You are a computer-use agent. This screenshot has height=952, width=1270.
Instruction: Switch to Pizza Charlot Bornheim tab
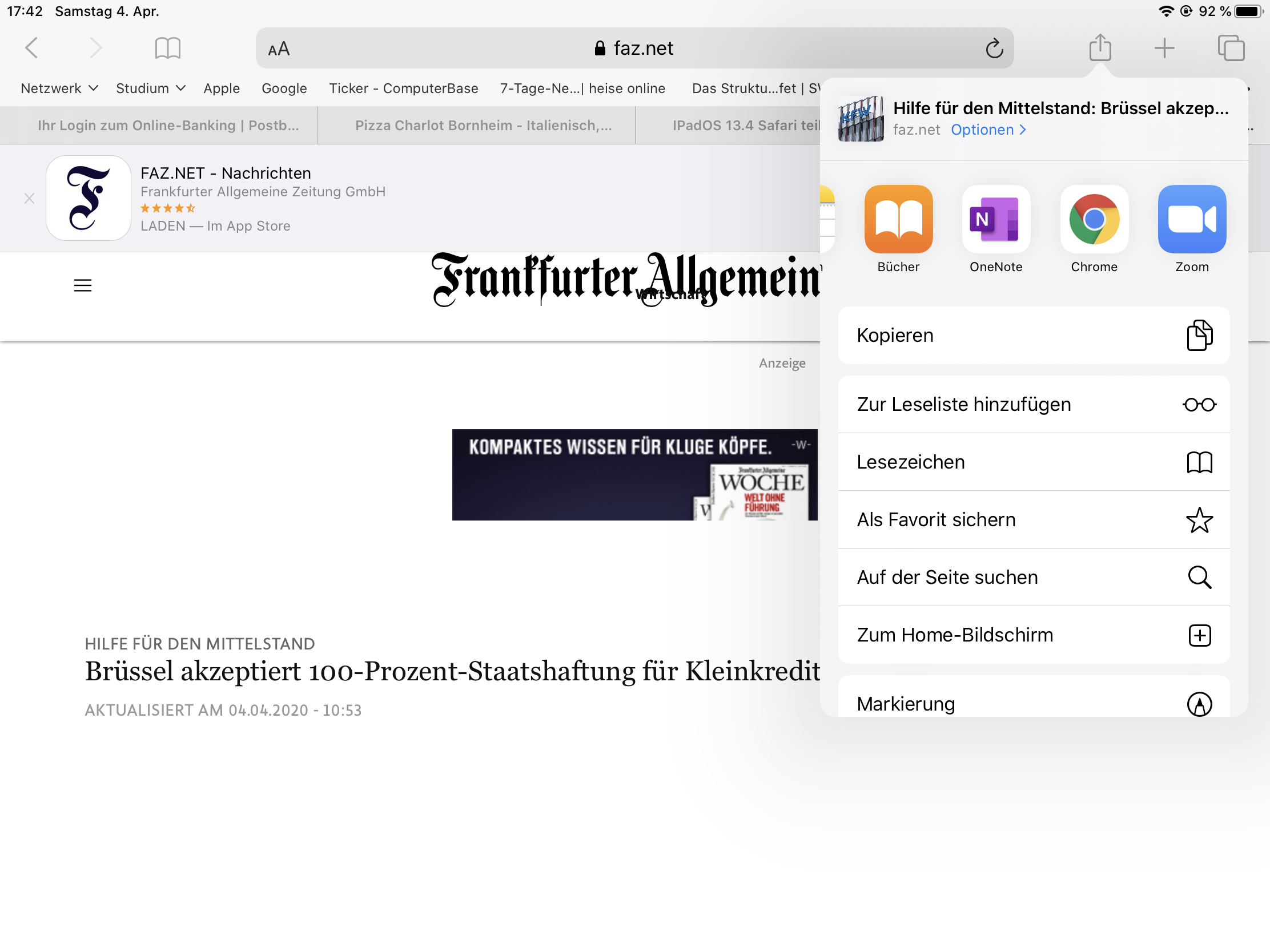tap(483, 126)
